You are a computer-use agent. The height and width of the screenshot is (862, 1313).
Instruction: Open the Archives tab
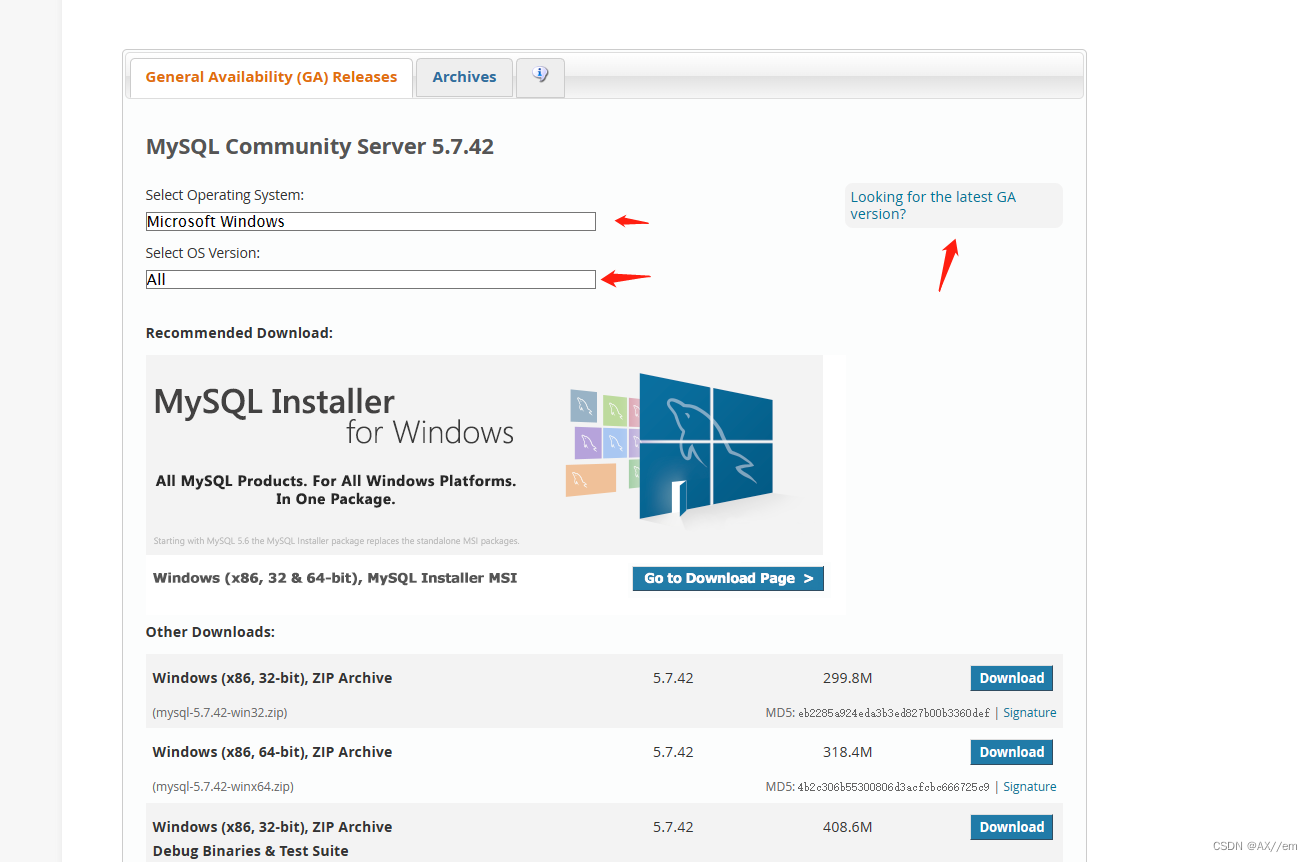click(464, 77)
